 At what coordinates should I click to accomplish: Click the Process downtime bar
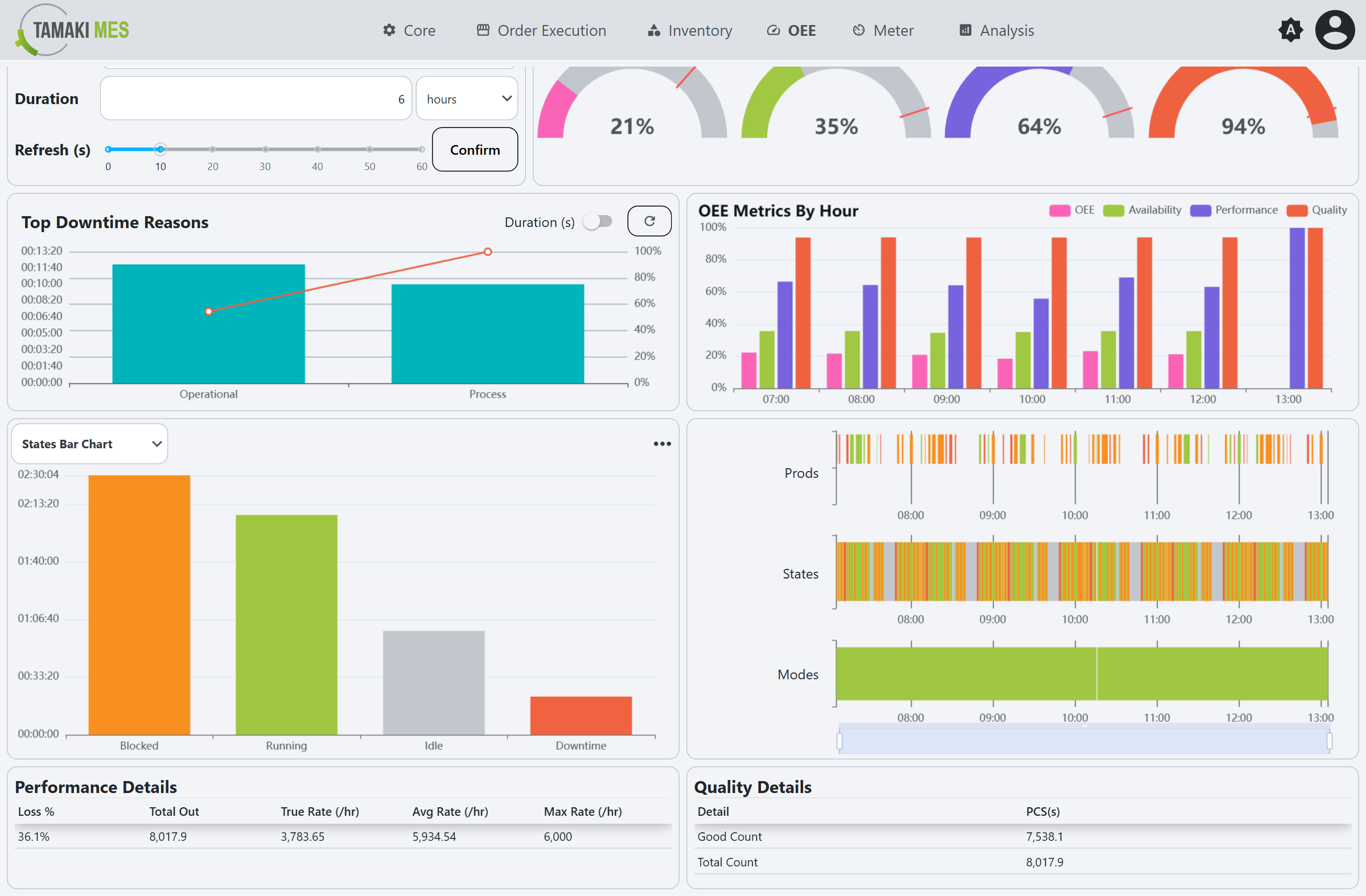coord(488,334)
